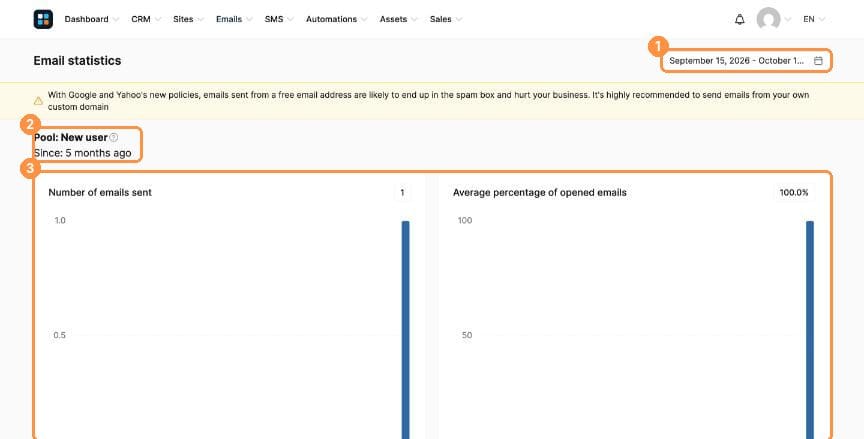Open the notifications bell

739,19
